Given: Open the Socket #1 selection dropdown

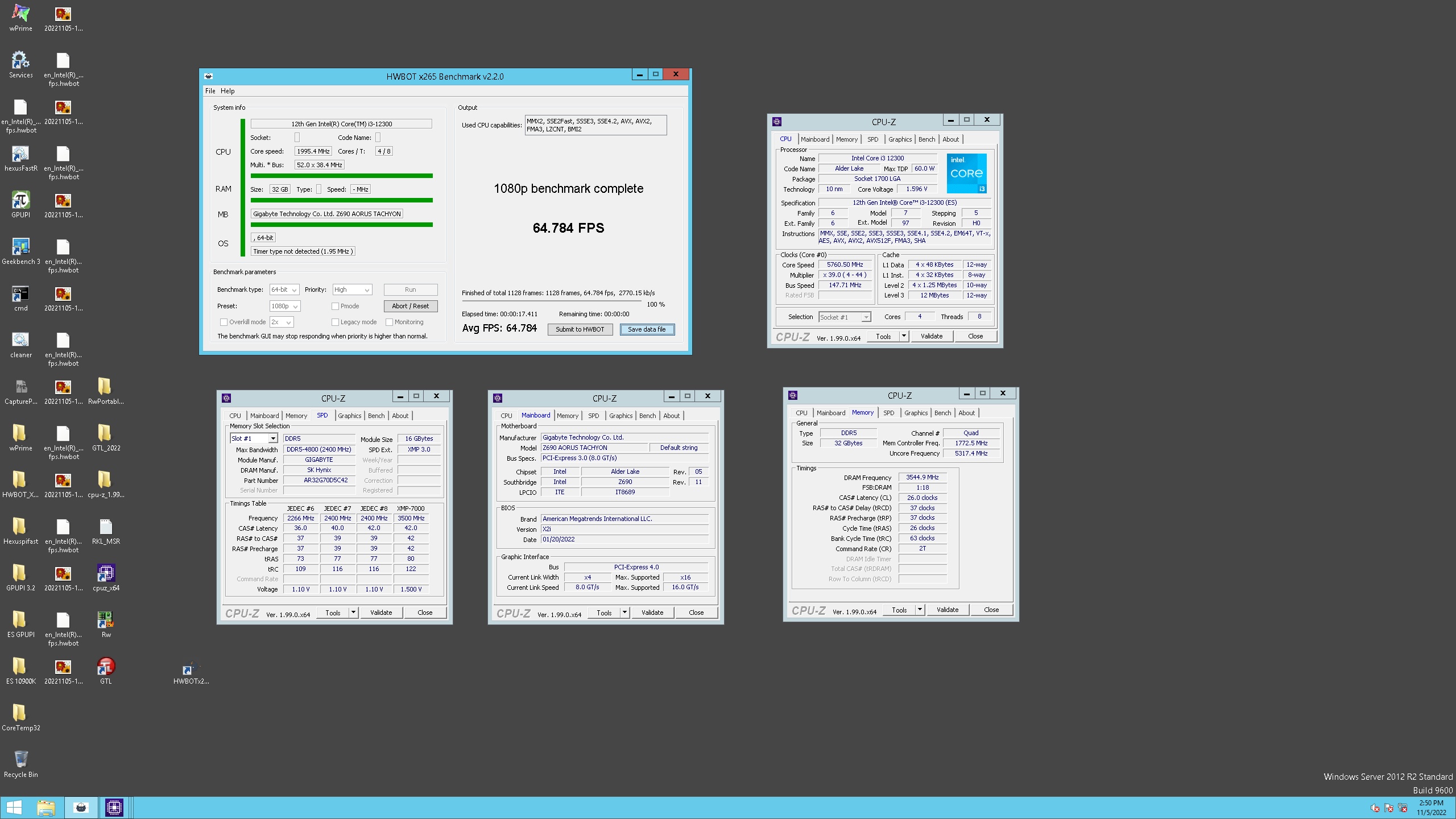Looking at the screenshot, I should pyautogui.click(x=845, y=317).
